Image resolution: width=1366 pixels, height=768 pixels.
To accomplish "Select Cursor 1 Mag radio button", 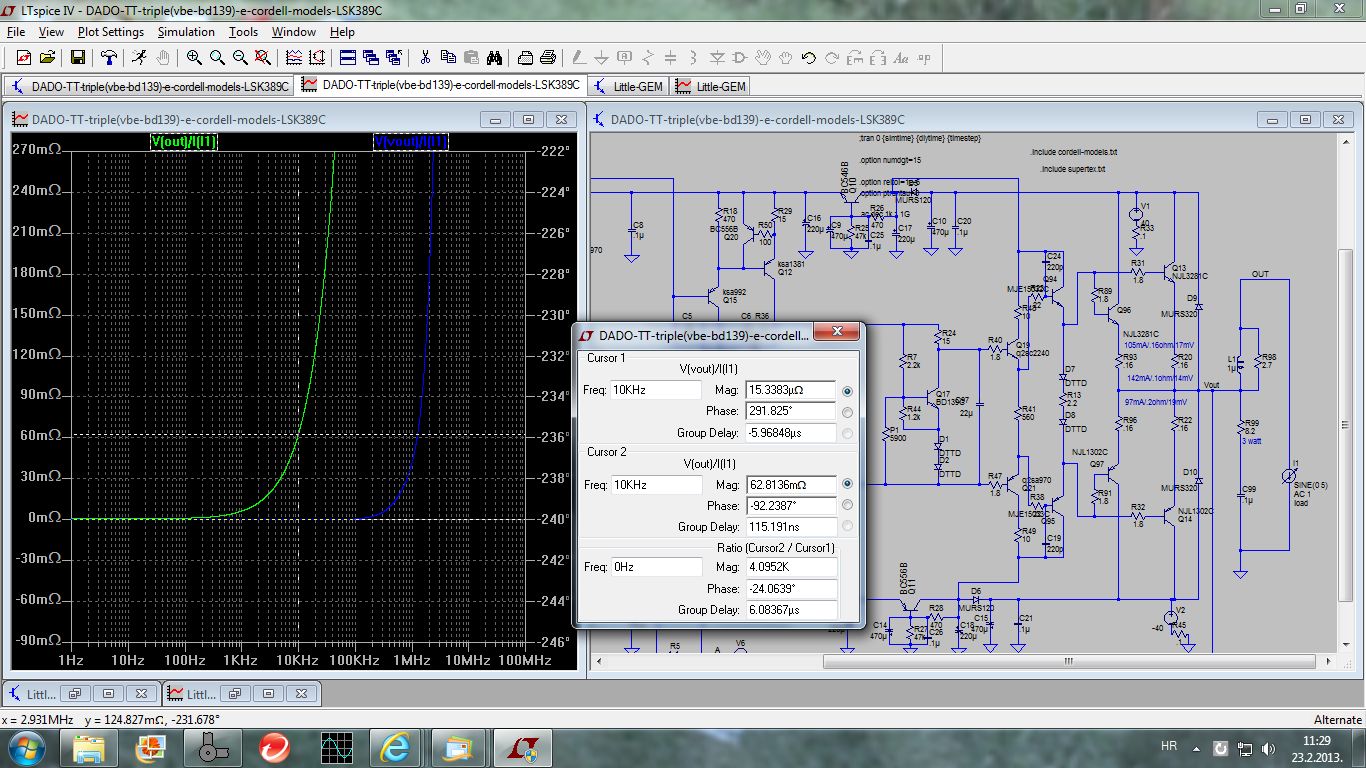I will point(848,391).
